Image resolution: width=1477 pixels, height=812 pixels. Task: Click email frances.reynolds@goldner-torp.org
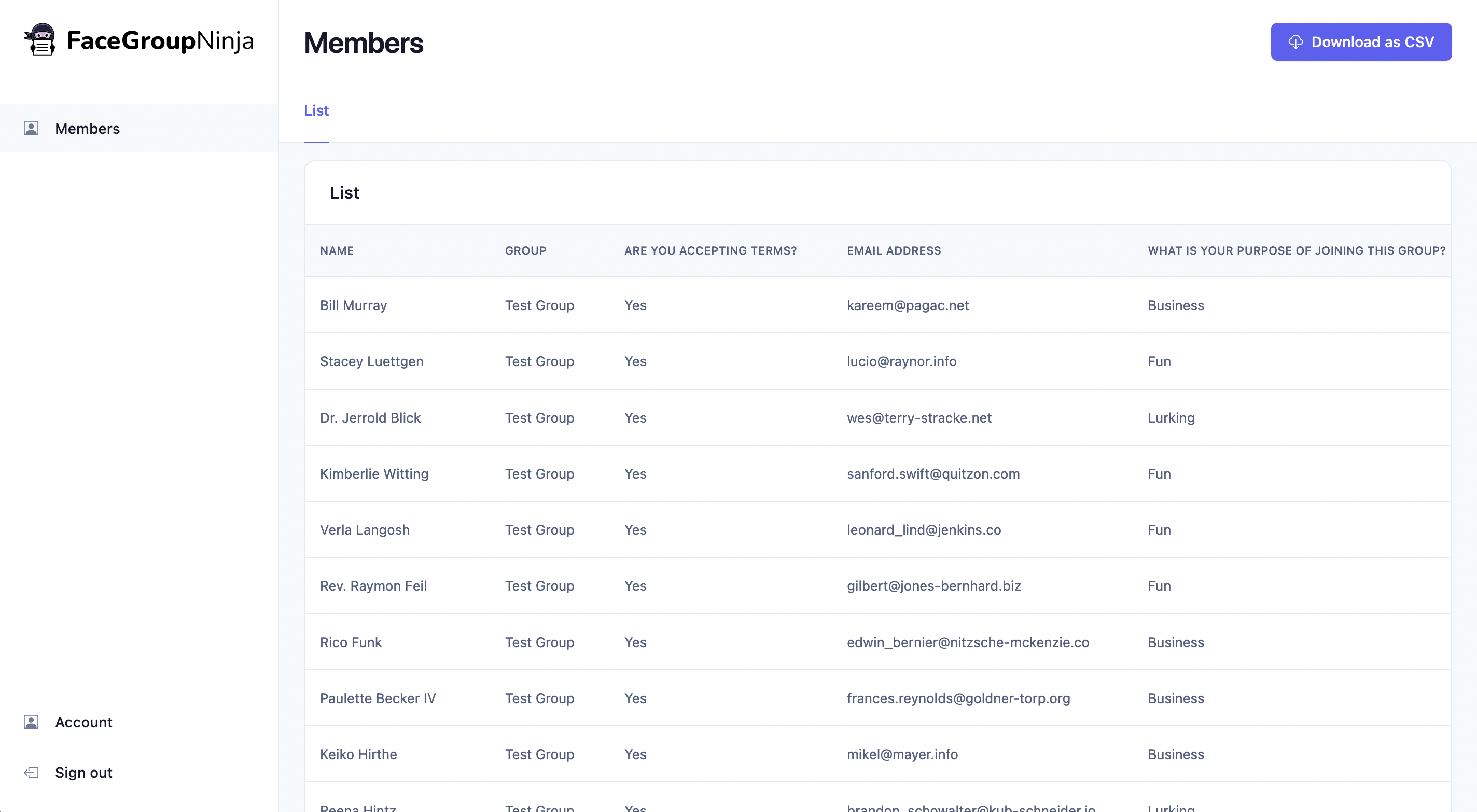point(958,698)
